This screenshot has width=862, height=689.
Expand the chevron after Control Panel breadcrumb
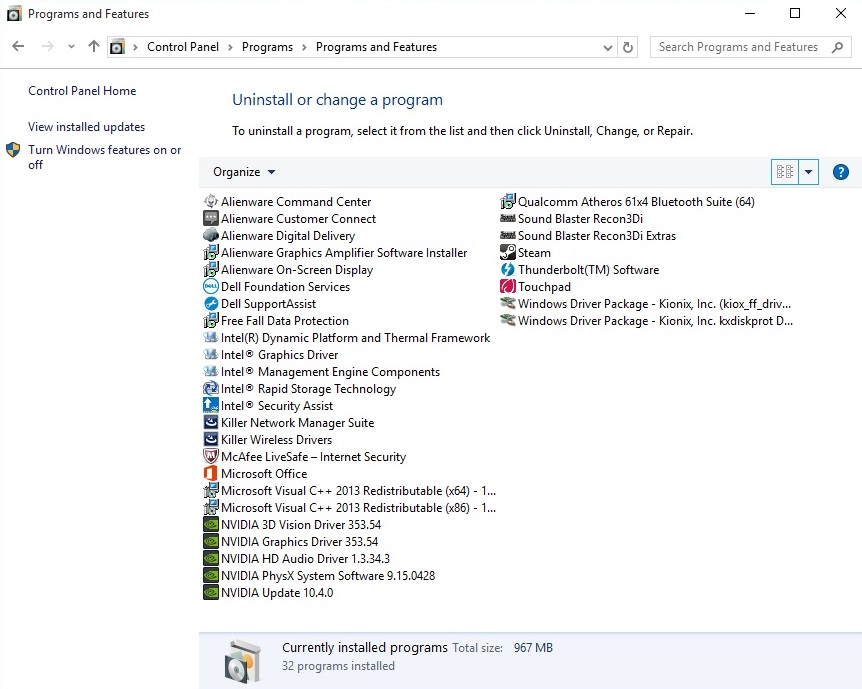click(x=230, y=47)
